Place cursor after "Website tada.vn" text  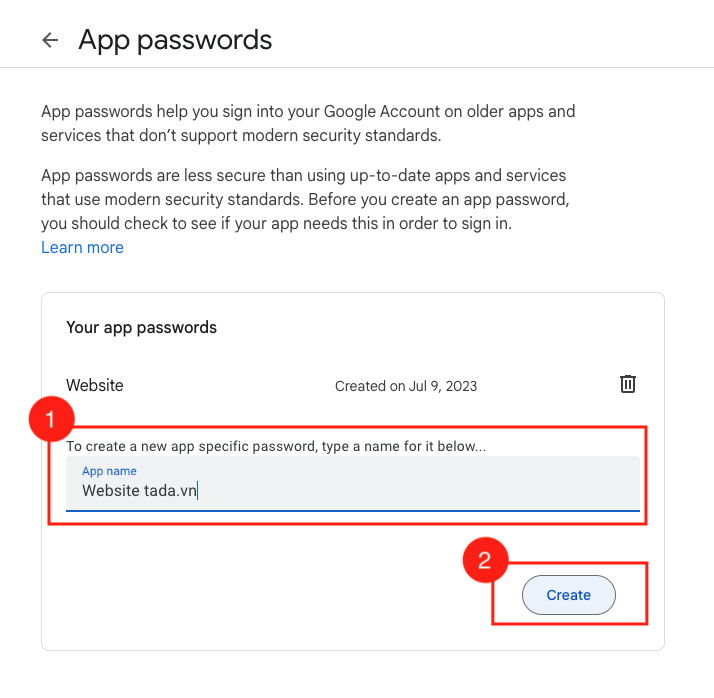coord(199,491)
